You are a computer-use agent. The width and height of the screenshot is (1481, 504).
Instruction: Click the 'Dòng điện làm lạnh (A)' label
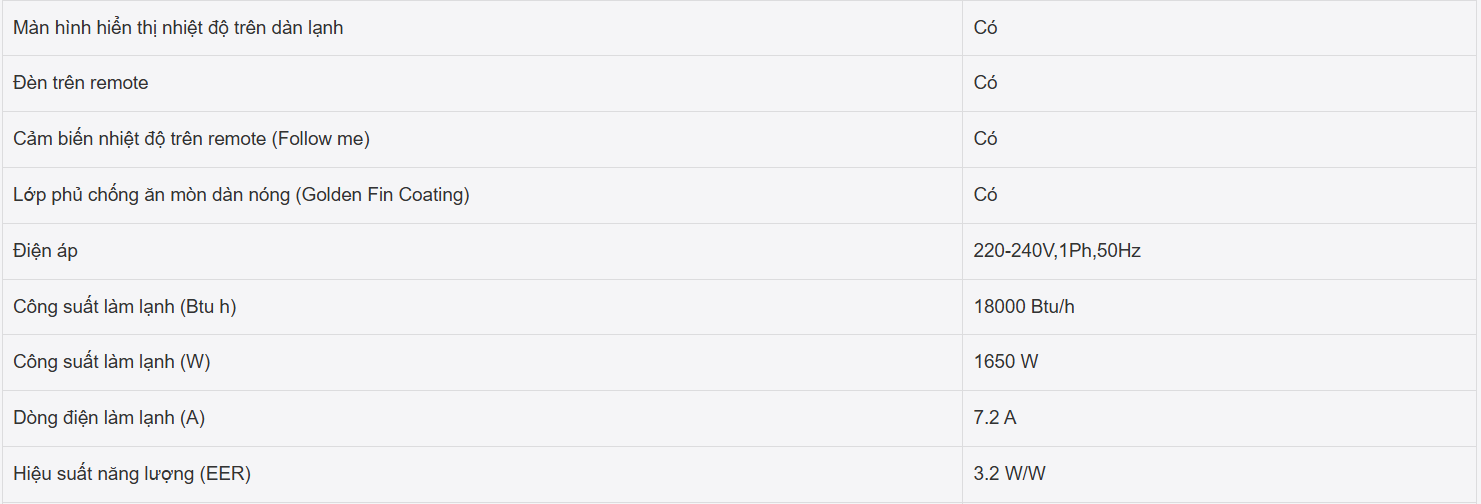click(109, 418)
